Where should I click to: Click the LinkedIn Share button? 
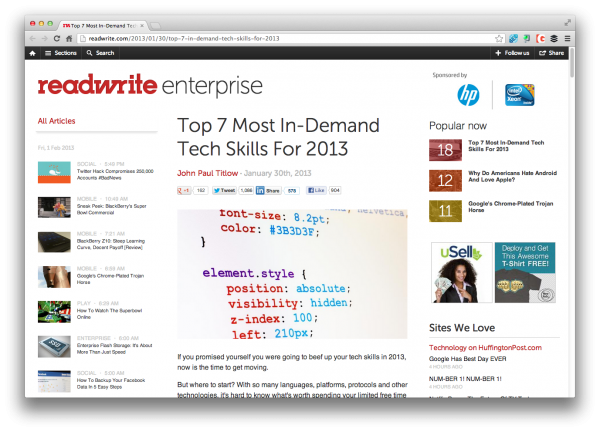click(x=269, y=190)
